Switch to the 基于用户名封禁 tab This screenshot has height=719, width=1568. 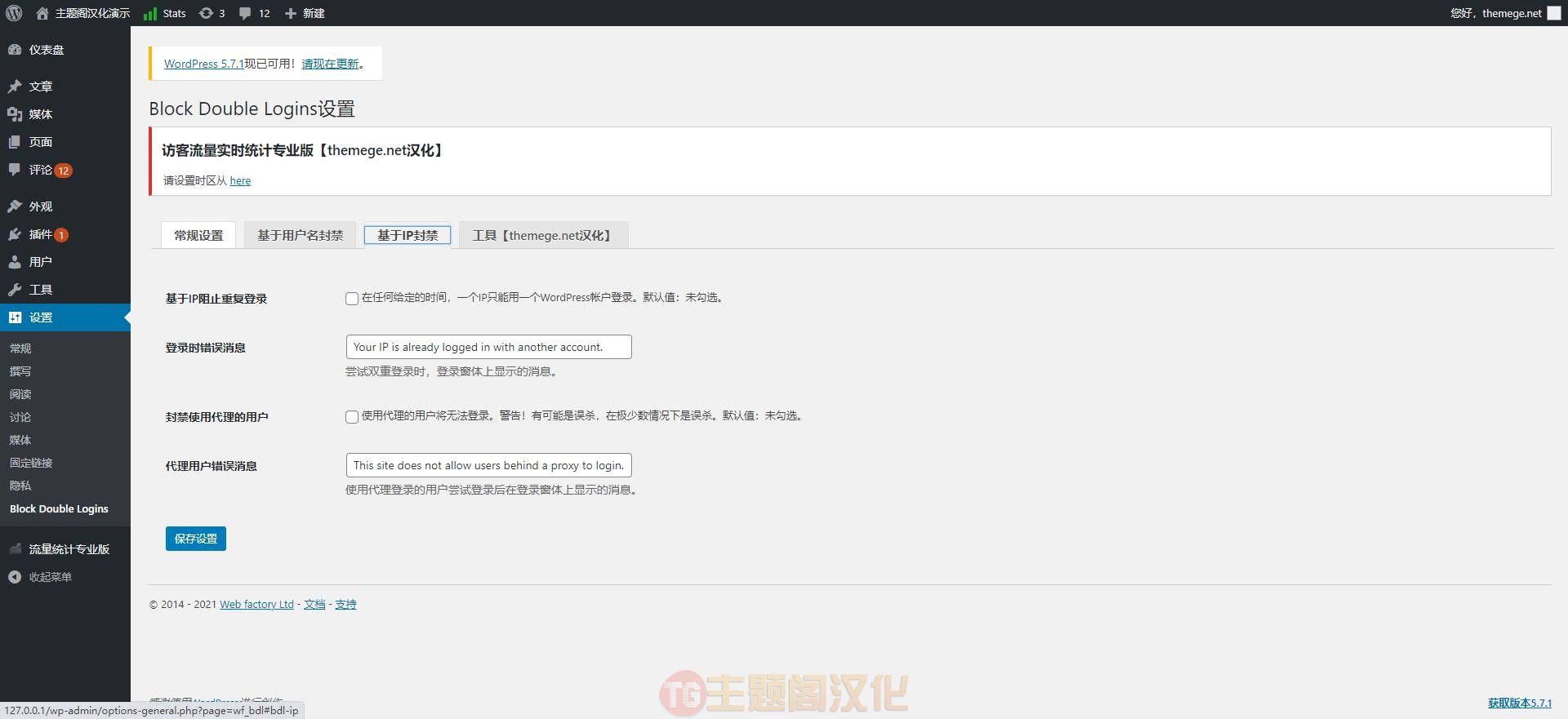(x=301, y=235)
